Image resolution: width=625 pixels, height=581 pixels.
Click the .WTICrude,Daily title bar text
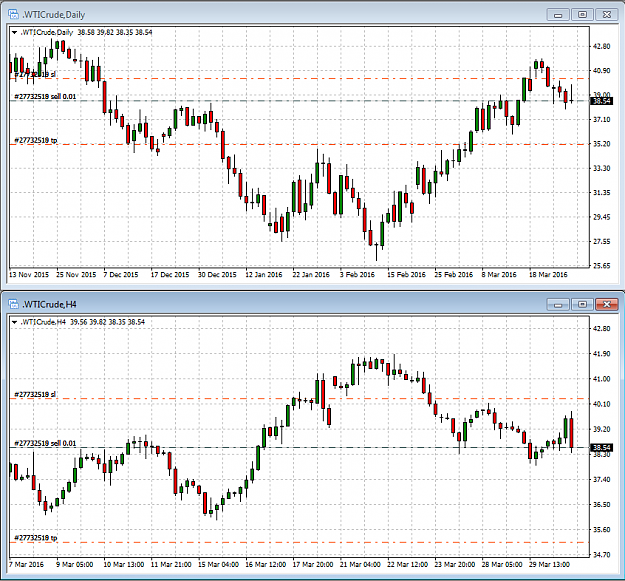tap(53, 15)
